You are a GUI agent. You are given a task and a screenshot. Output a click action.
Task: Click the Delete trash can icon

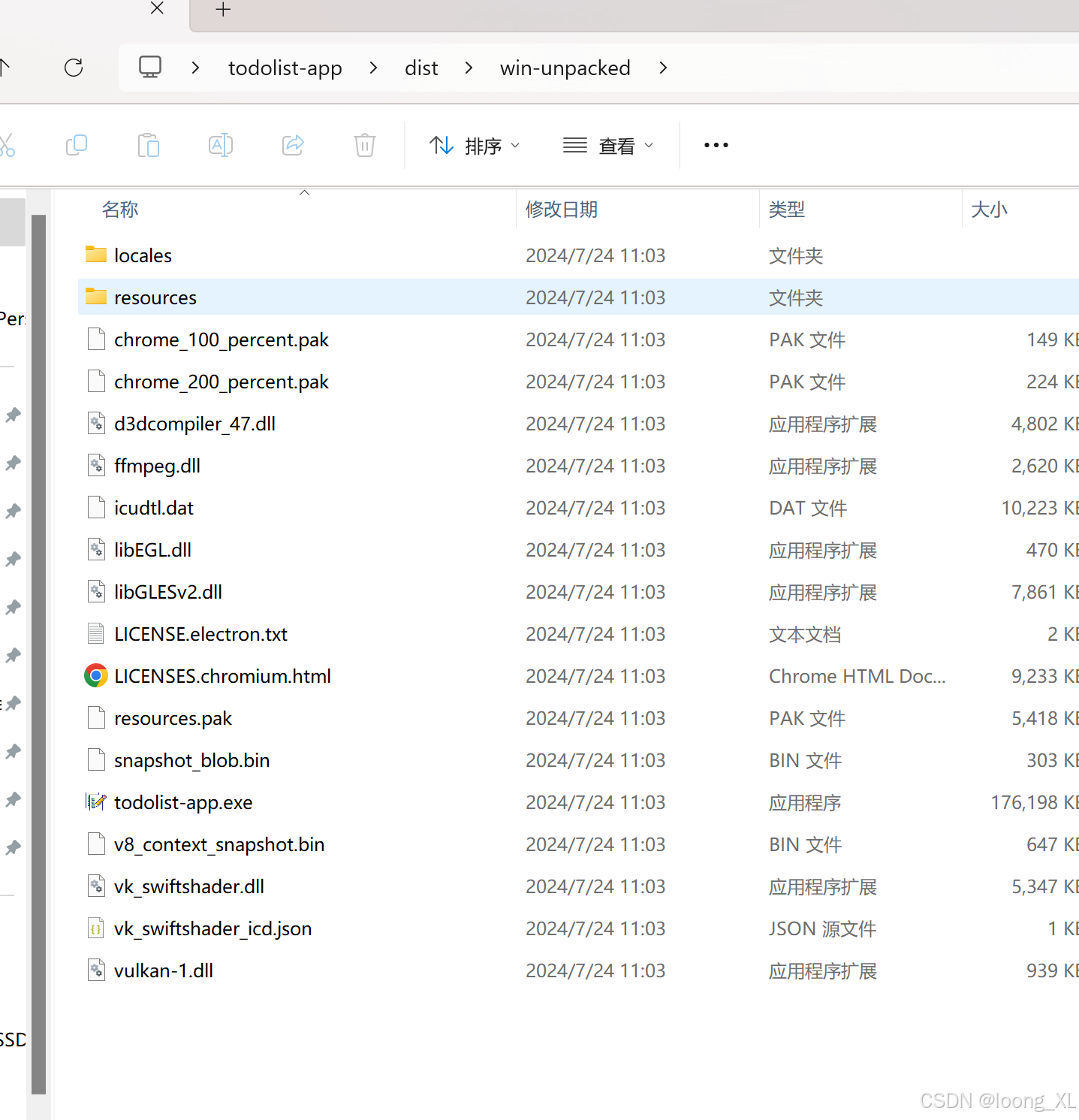tap(365, 145)
